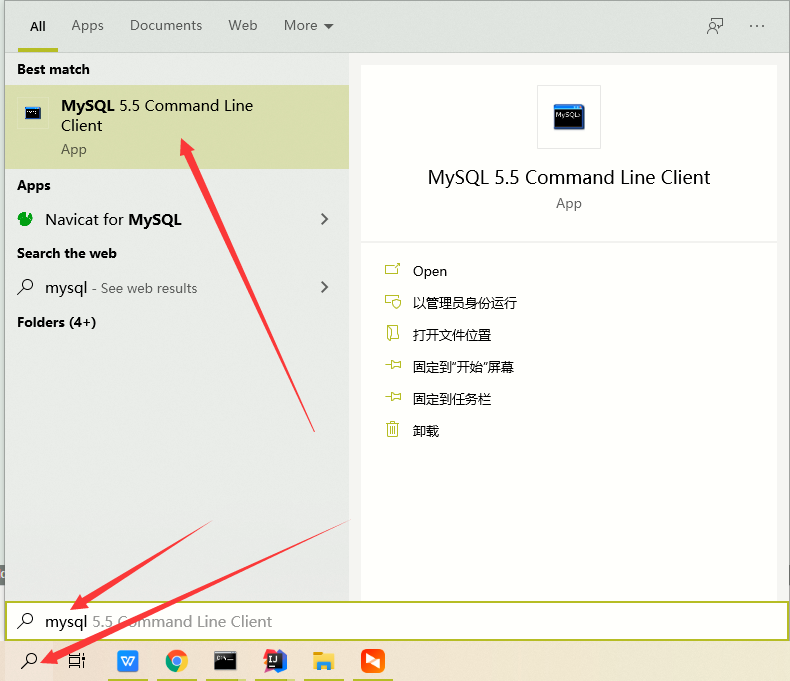This screenshot has width=790, height=681.
Task: Click the Open action icon
Action: (392, 269)
